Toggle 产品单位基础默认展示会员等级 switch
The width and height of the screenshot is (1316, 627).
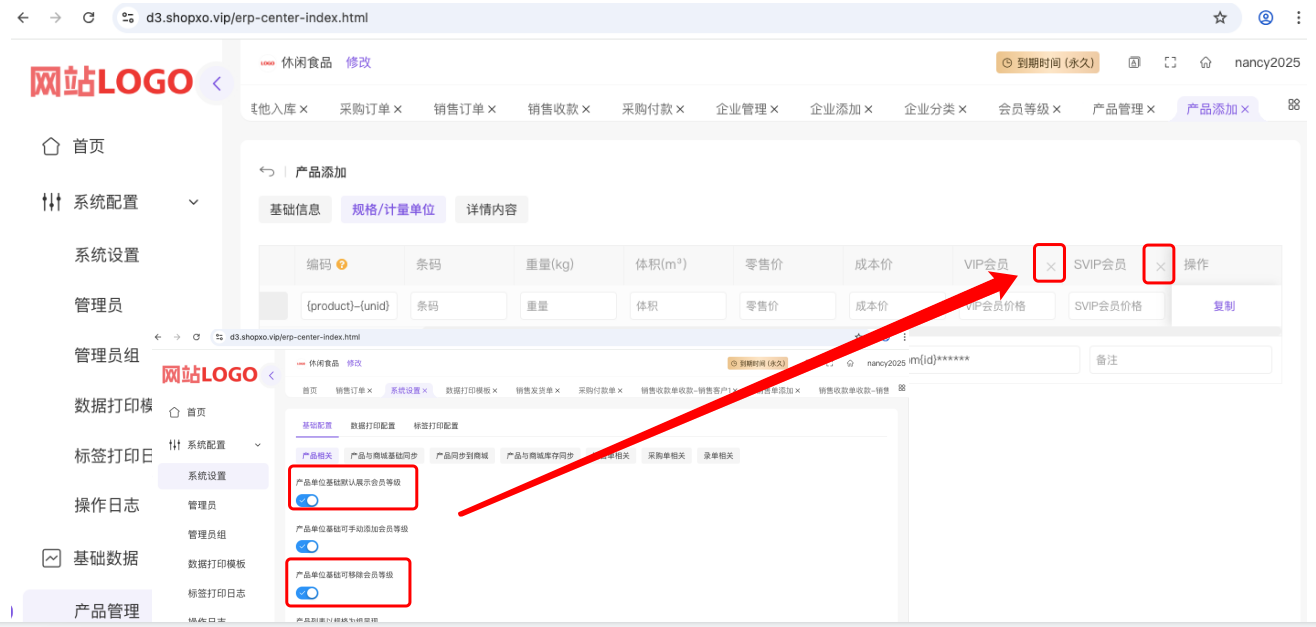pos(307,500)
